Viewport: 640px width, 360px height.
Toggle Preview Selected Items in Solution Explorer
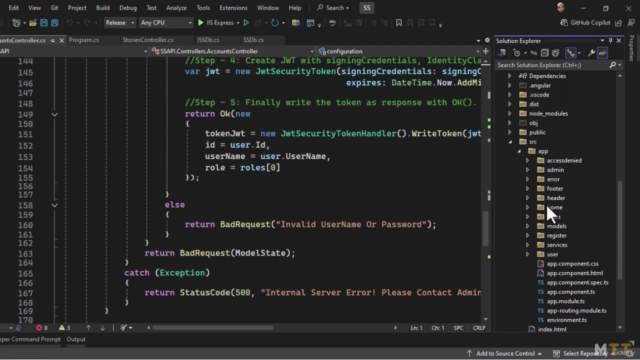[x=602, y=53]
